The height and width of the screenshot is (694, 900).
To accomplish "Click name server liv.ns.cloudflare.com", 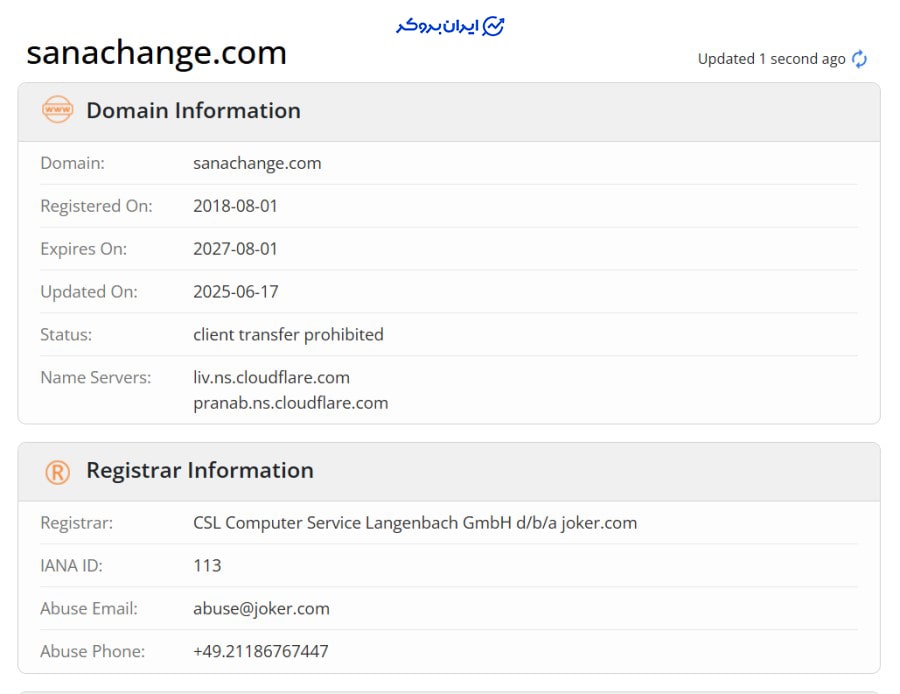I will pyautogui.click(x=271, y=377).
